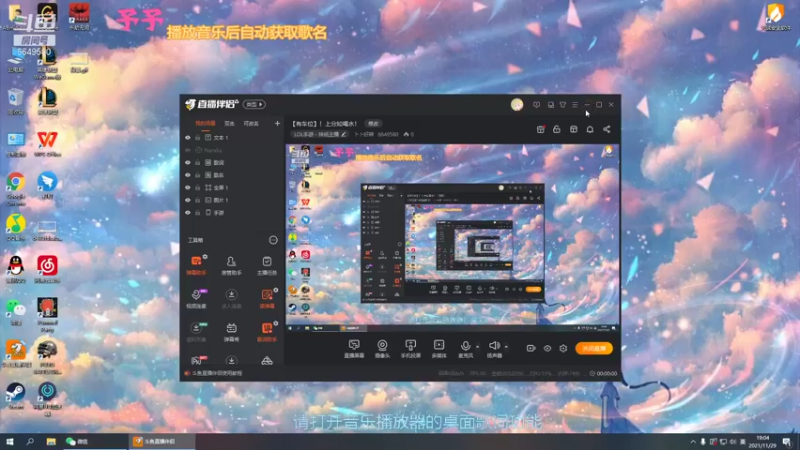Image resolution: width=800 pixels, height=450 pixels.
Task: Click the microphone icon
Action: (465, 346)
